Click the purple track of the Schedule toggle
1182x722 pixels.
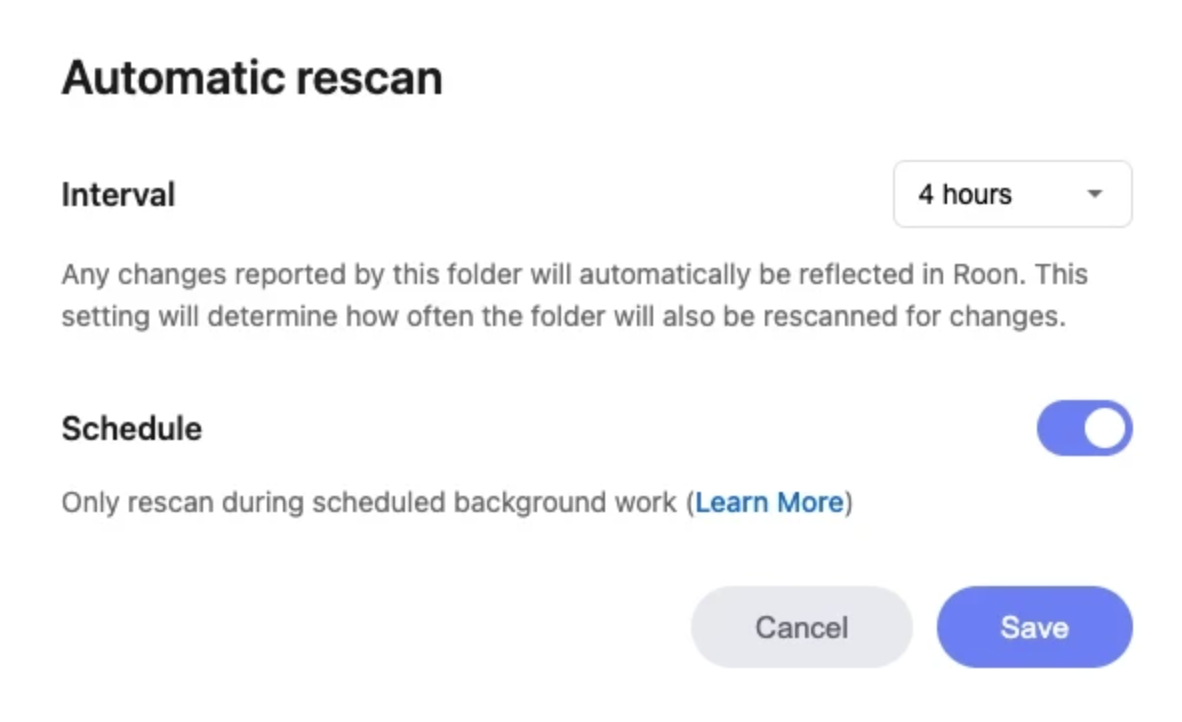click(x=1060, y=429)
